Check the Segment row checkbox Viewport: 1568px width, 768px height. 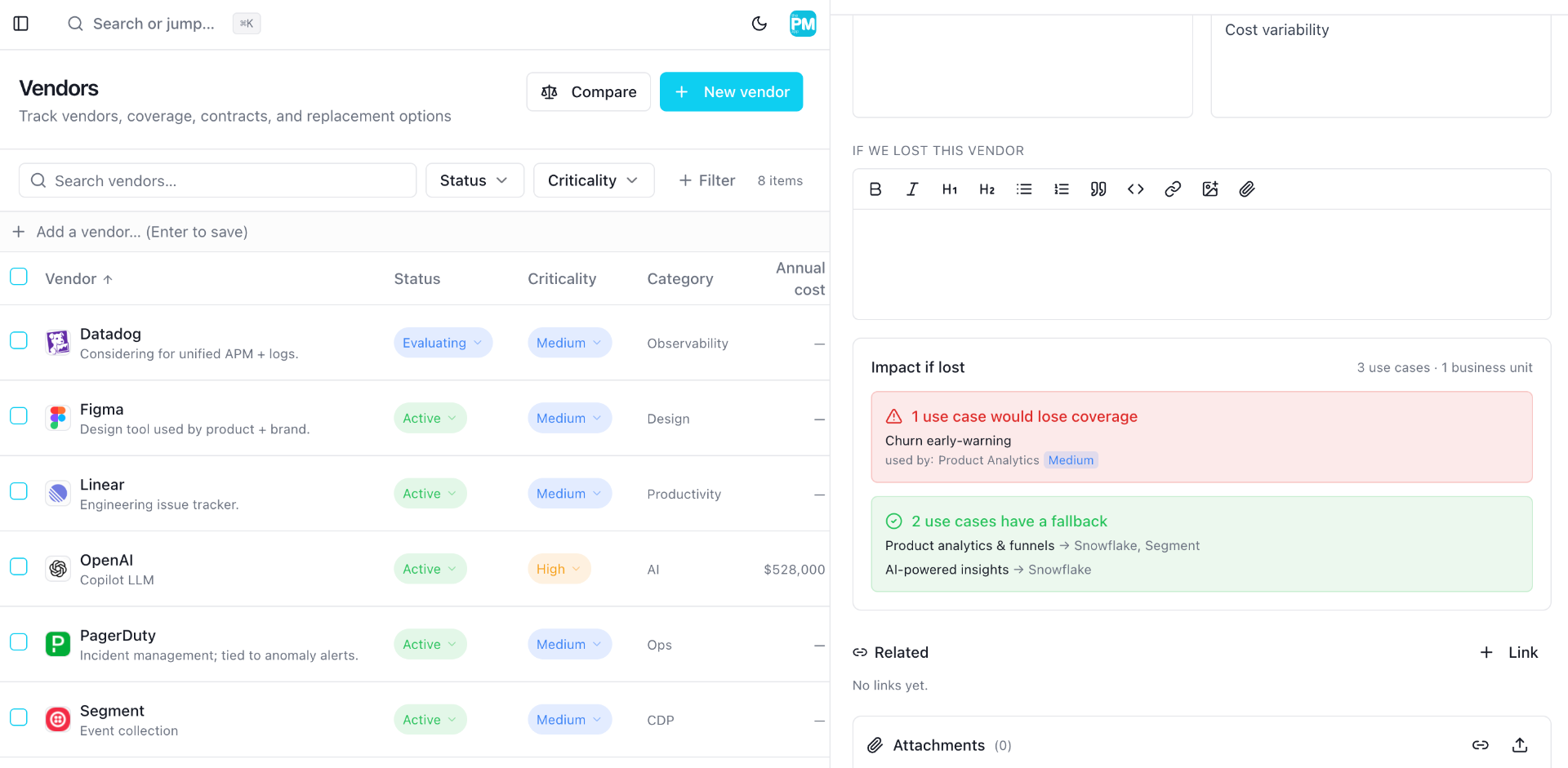[x=19, y=717]
